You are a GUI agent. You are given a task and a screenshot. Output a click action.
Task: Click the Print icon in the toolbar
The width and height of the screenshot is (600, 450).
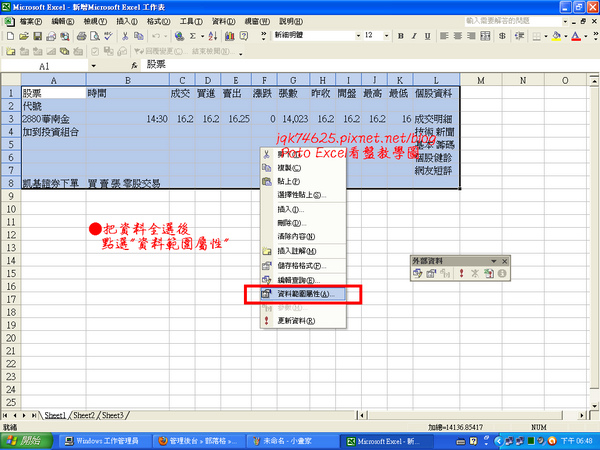(81, 36)
